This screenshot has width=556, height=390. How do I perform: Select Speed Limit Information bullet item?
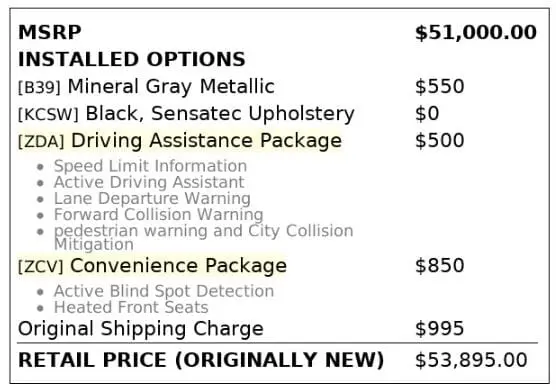tap(150, 166)
